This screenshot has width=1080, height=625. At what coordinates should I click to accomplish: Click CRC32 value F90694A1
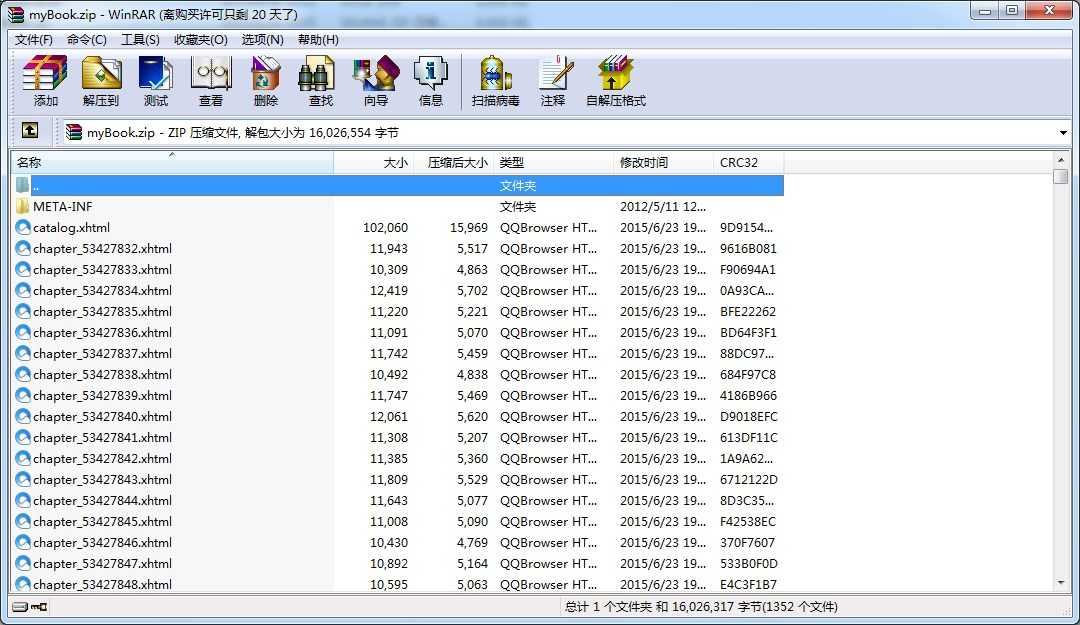coord(748,269)
